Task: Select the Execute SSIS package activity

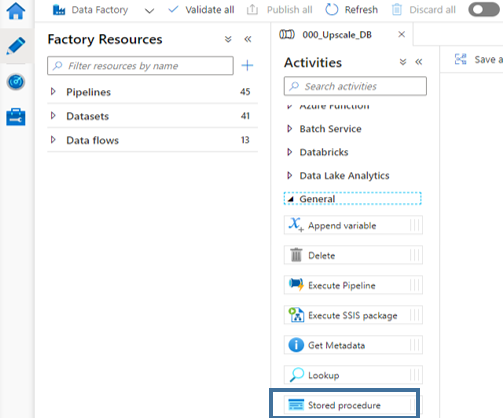Action: 353,315
